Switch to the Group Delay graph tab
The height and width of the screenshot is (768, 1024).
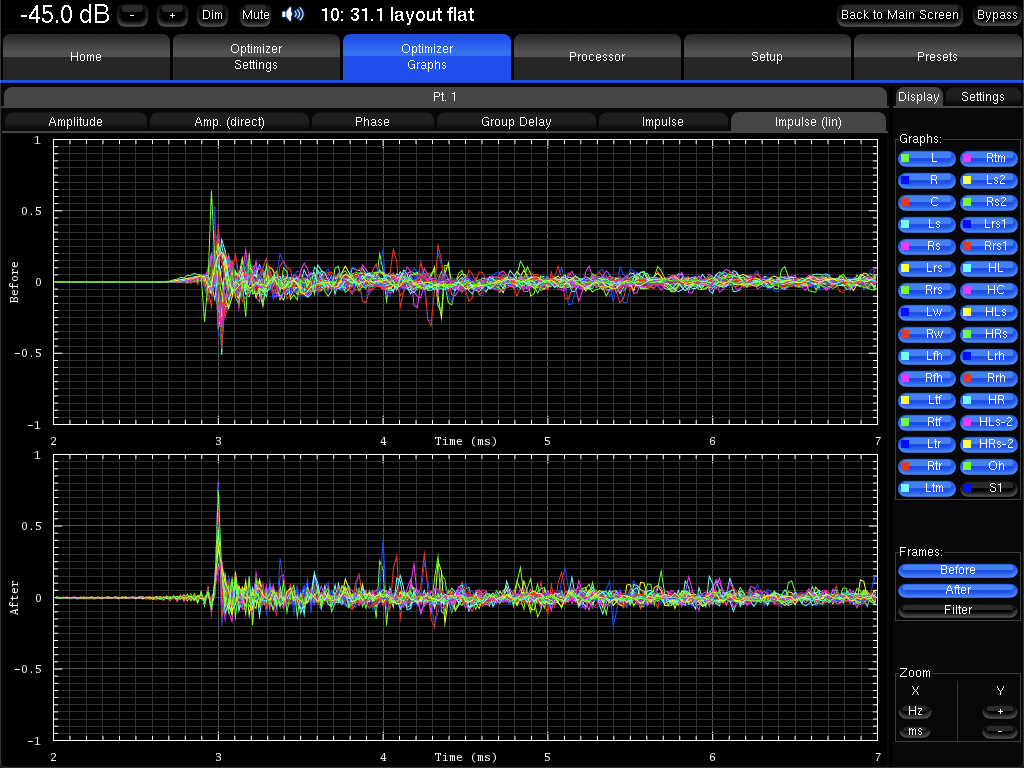(516, 122)
